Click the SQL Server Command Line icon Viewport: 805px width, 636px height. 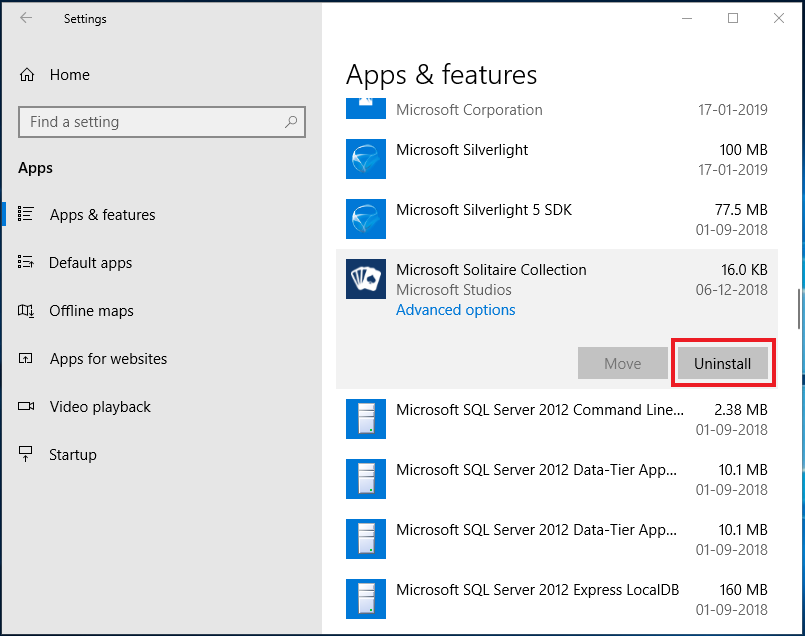[x=366, y=419]
